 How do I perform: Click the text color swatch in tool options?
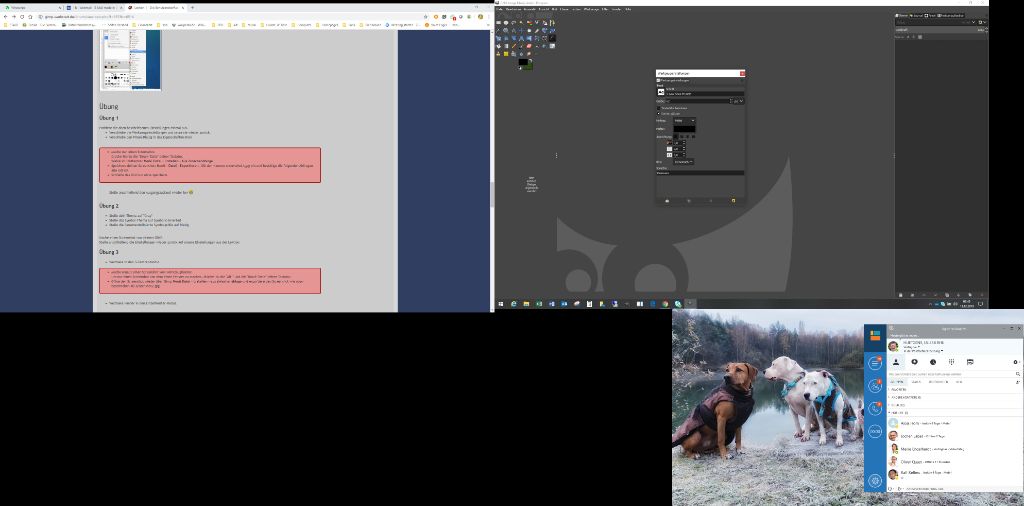point(684,129)
